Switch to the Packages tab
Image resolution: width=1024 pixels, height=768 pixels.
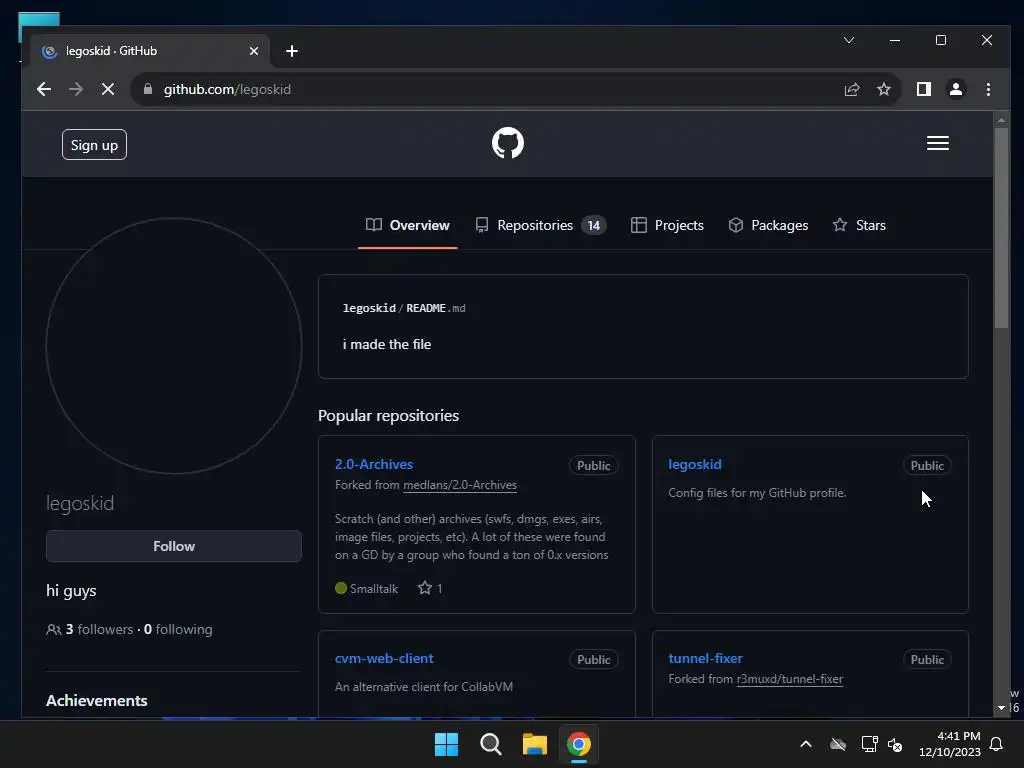point(768,225)
